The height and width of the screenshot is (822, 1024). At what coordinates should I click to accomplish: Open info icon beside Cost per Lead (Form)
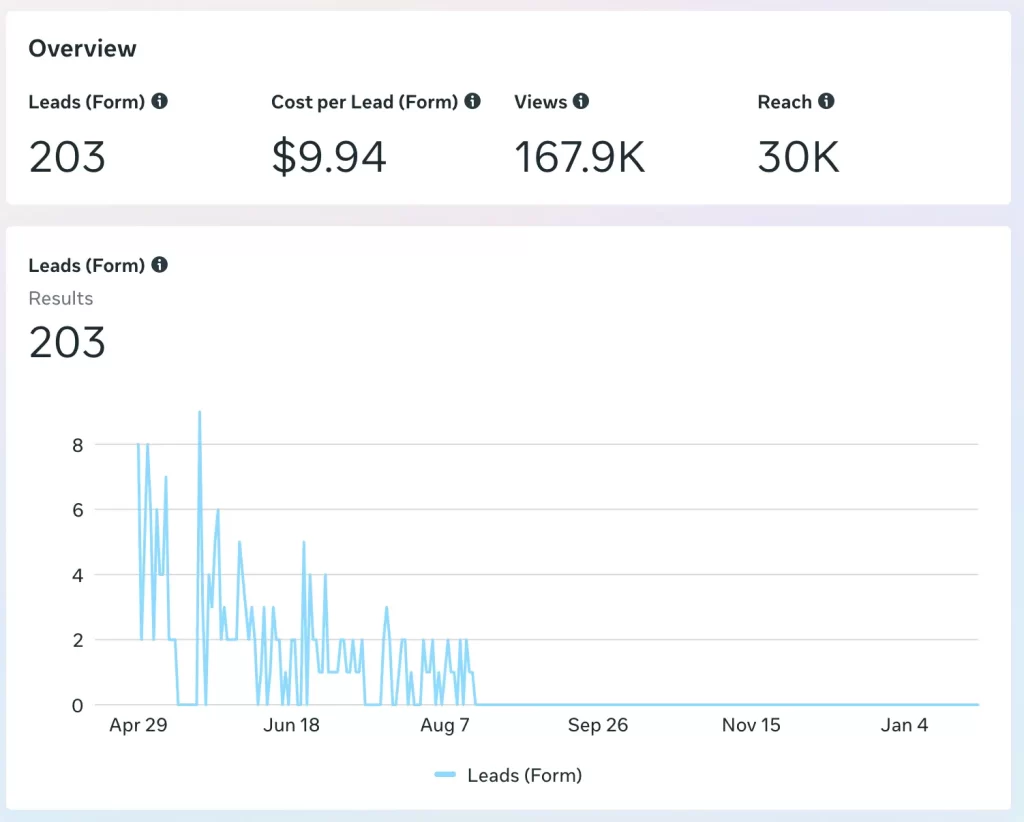pyautogui.click(x=472, y=101)
